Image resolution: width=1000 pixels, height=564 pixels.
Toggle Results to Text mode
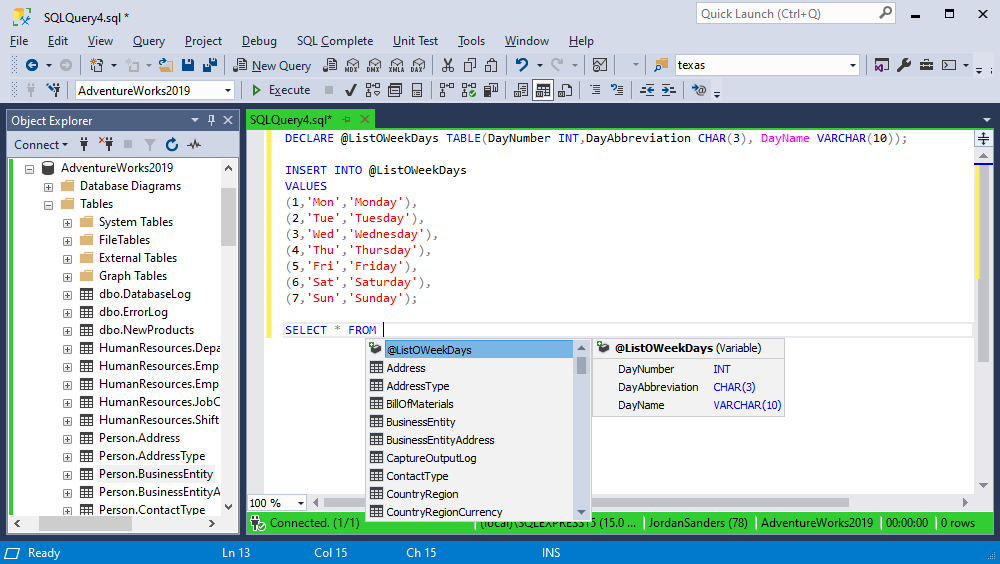[x=521, y=90]
